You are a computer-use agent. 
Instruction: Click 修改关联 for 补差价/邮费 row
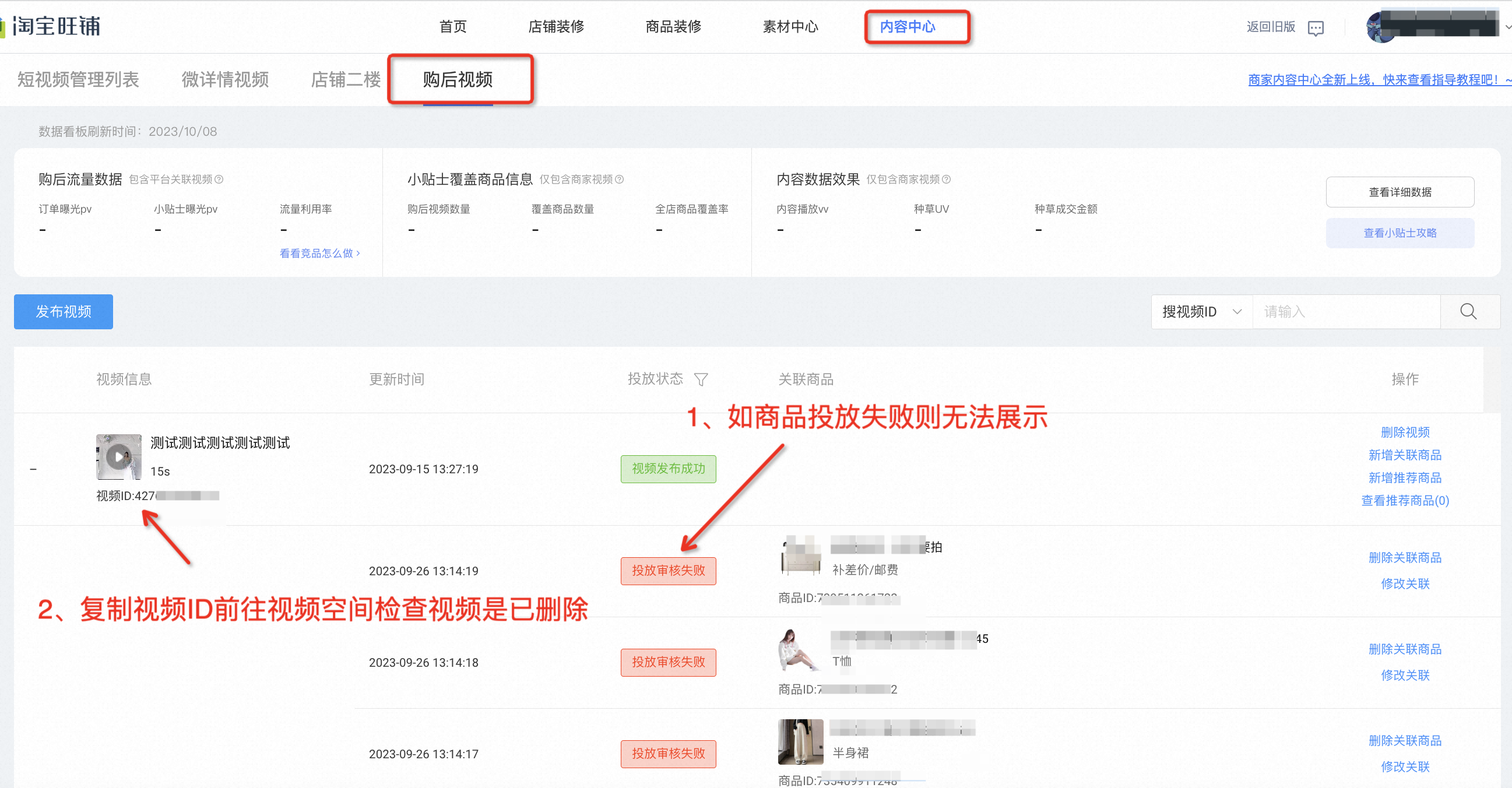pyautogui.click(x=1405, y=584)
